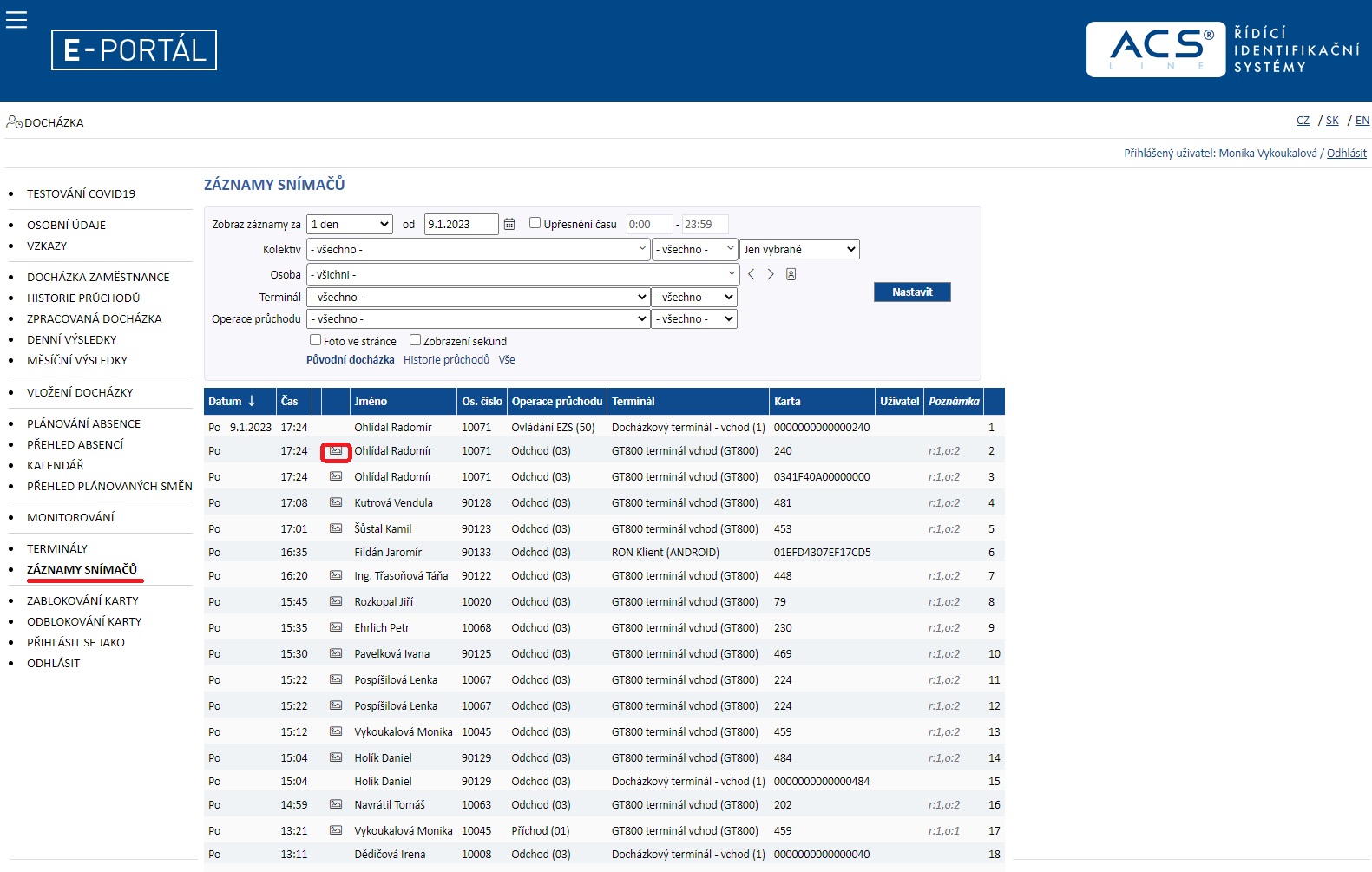This screenshot has width=1372, height=872.
Task: Open the small dropdown beside Operace průchodu
Action: (695, 318)
